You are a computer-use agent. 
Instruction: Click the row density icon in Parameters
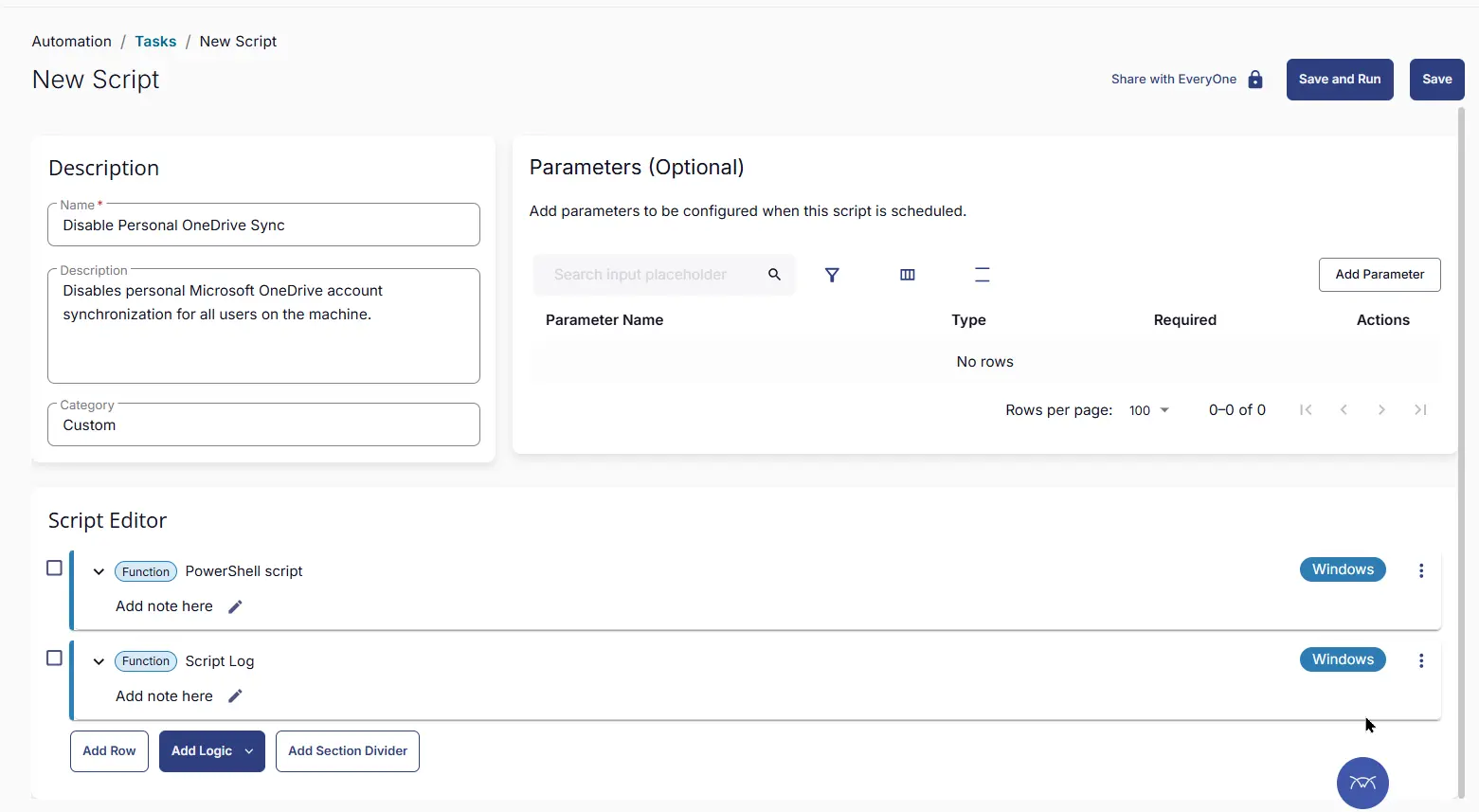983,275
